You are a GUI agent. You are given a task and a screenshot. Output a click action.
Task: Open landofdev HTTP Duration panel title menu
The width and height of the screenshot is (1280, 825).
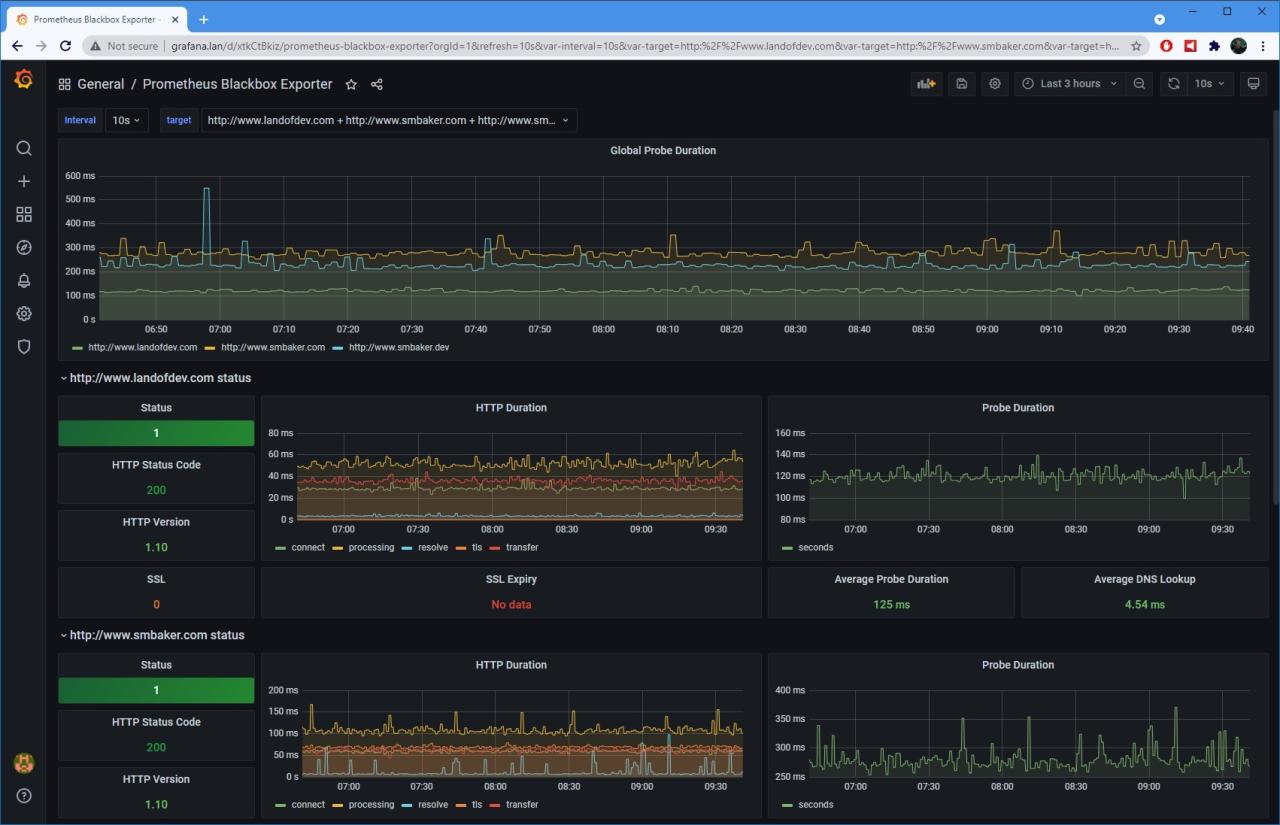click(511, 407)
